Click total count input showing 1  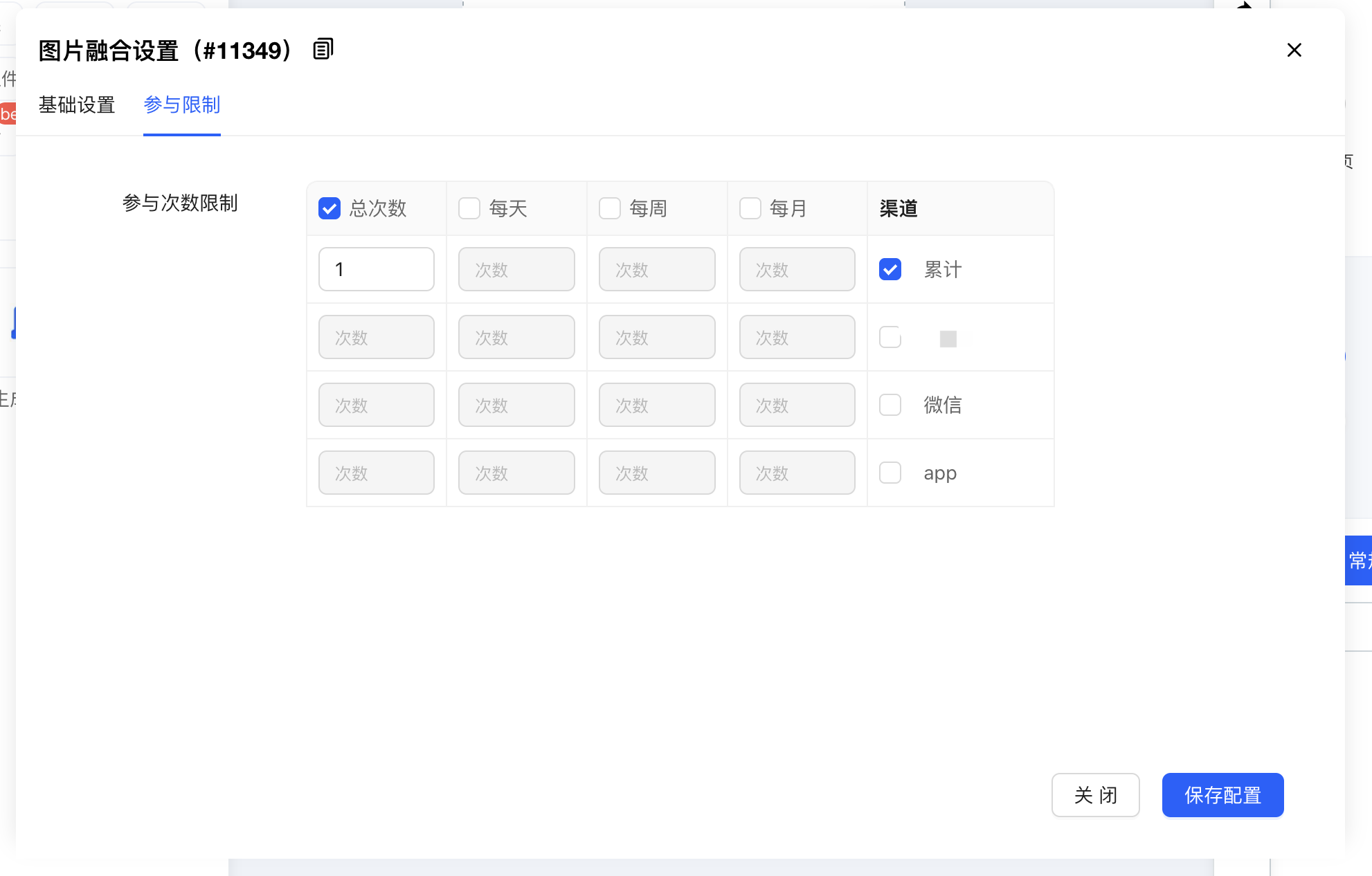pyautogui.click(x=376, y=269)
